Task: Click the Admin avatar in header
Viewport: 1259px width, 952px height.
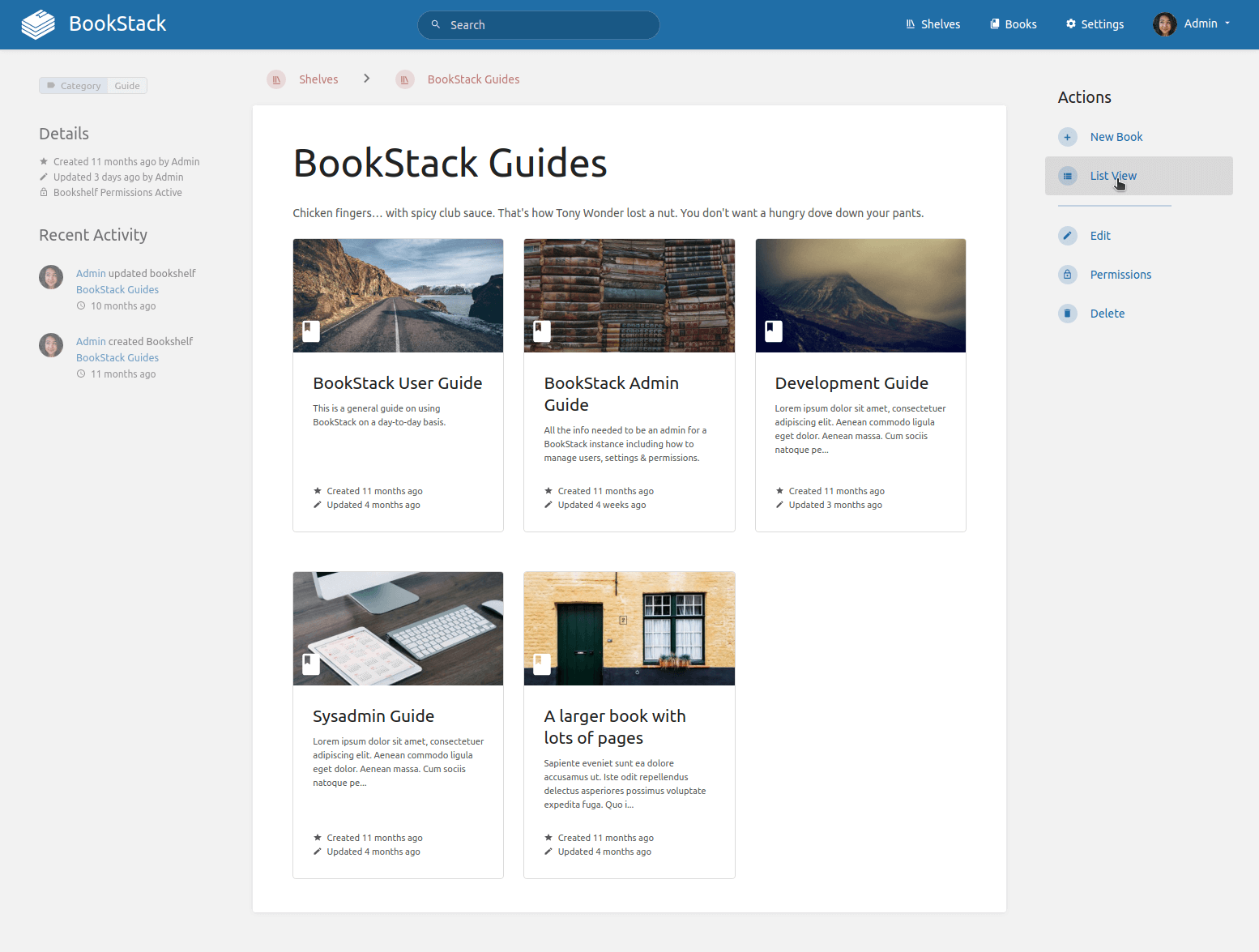Action: (1165, 24)
